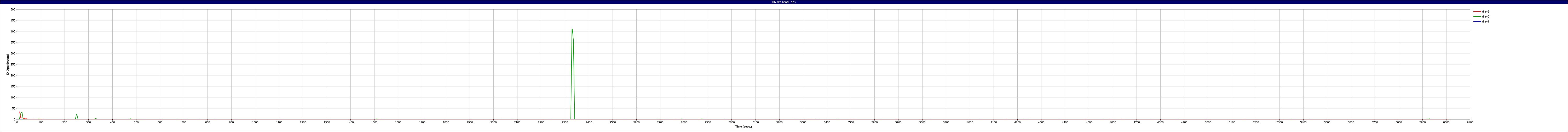Click the 3000 x-axis tick label
Image resolution: width=1568 pixels, height=132 pixels.
click(x=732, y=122)
